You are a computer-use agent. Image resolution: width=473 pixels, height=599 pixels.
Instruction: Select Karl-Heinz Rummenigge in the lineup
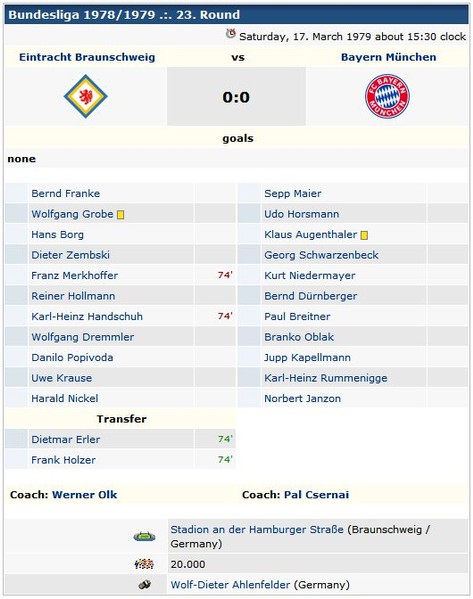[x=326, y=378]
